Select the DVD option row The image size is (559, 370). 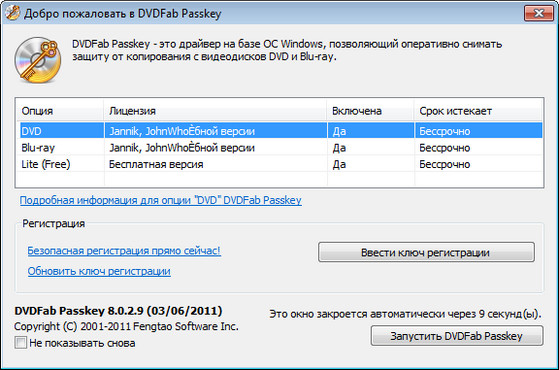281,131
